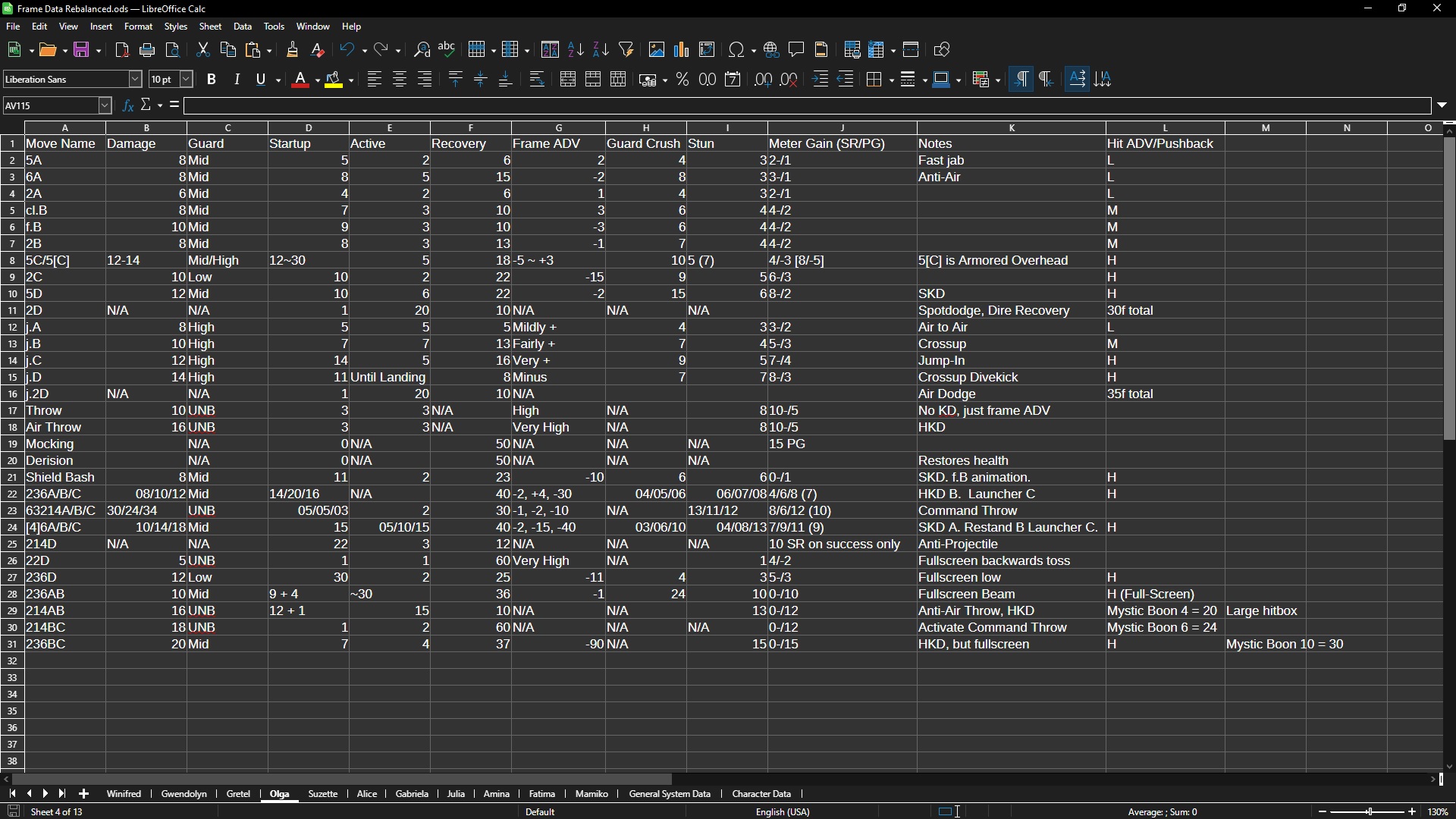
Task: Open Find and Replace
Action: [422, 50]
